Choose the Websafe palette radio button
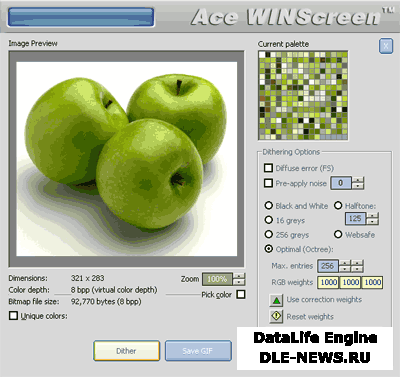Screen dimensions: 400x377 pos(338,234)
